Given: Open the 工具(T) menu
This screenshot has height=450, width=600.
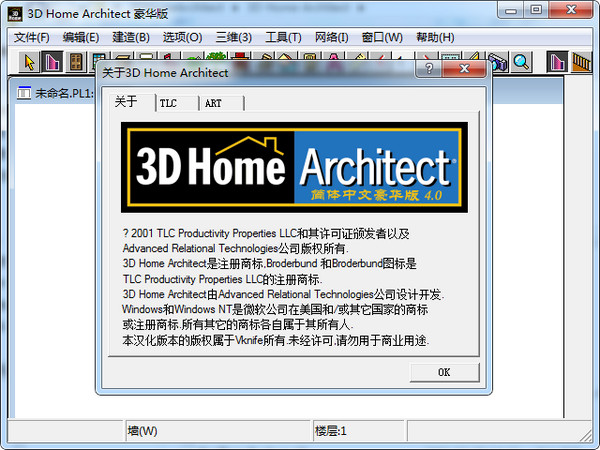Looking at the screenshot, I should point(283,37).
